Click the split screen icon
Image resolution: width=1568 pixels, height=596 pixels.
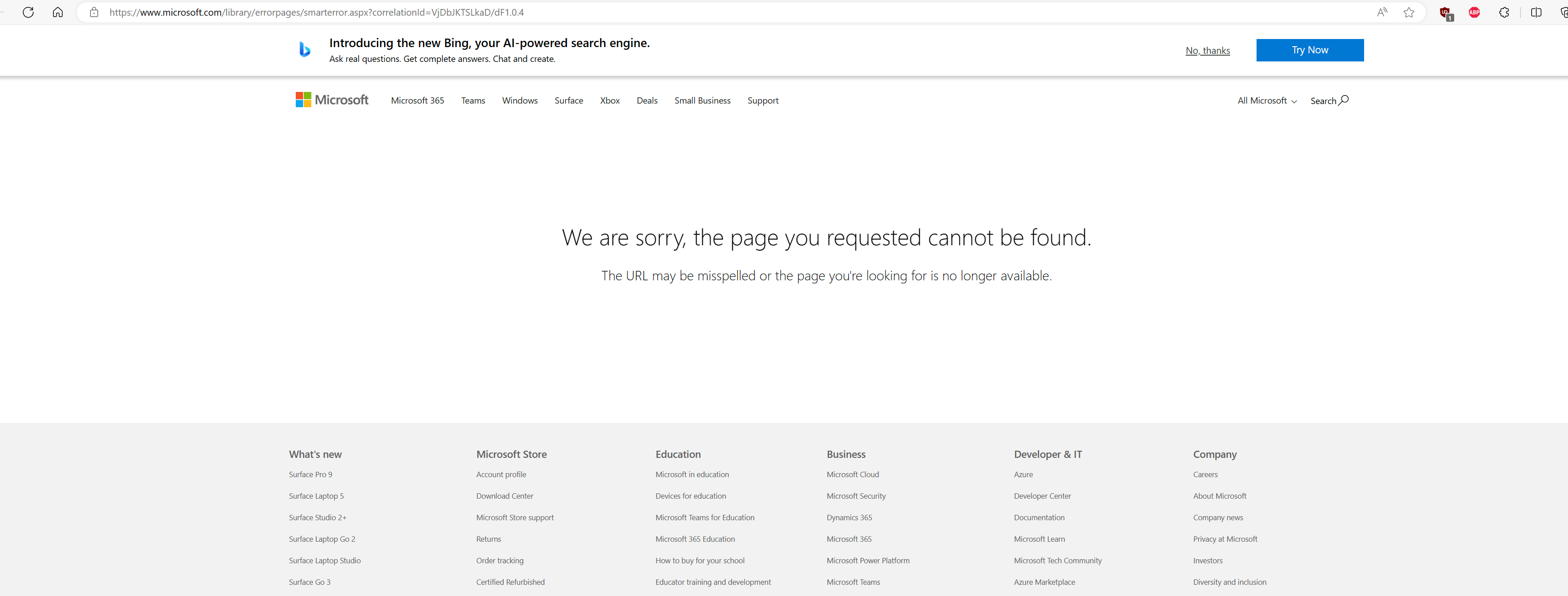coord(1536,12)
